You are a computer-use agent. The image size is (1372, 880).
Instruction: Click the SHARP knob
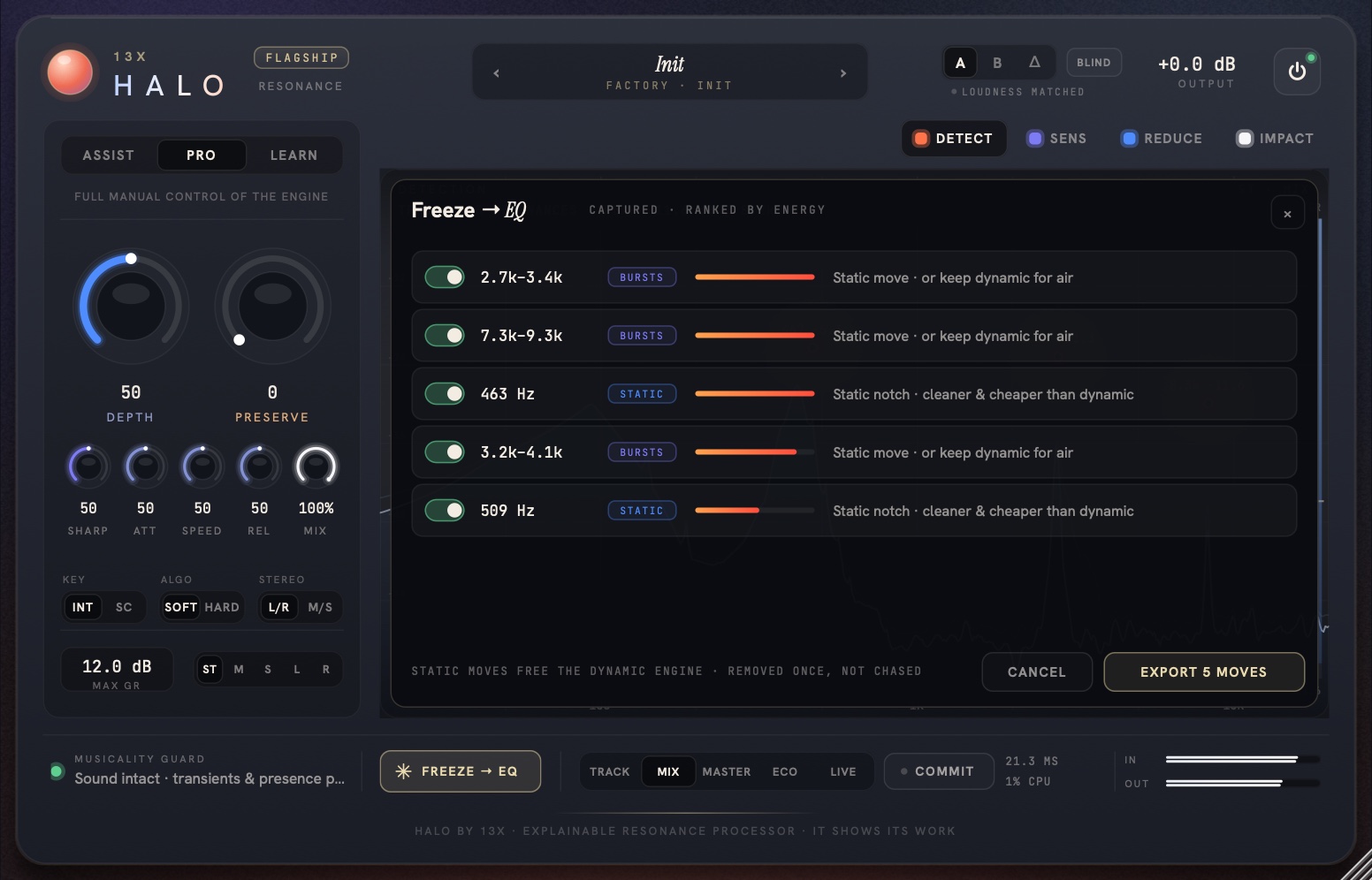(88, 467)
